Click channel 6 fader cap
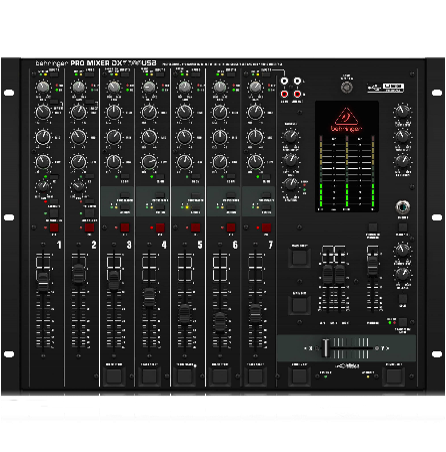Viewport: 446px width, 452px height. tap(220, 322)
